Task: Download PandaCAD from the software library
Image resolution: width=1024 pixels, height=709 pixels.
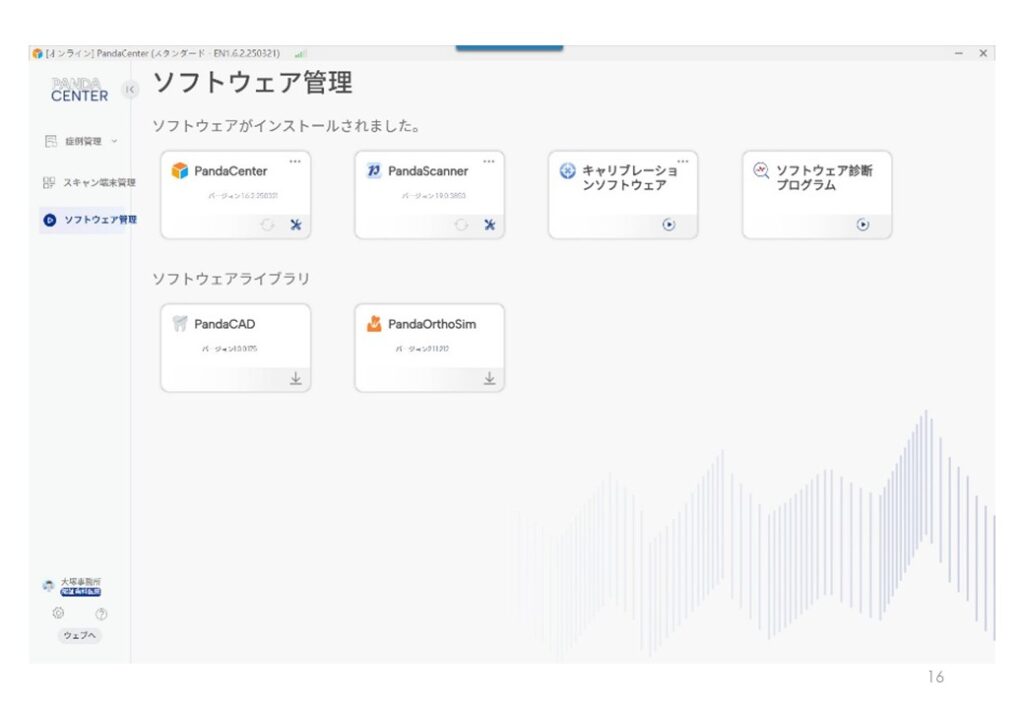Action: [x=295, y=378]
